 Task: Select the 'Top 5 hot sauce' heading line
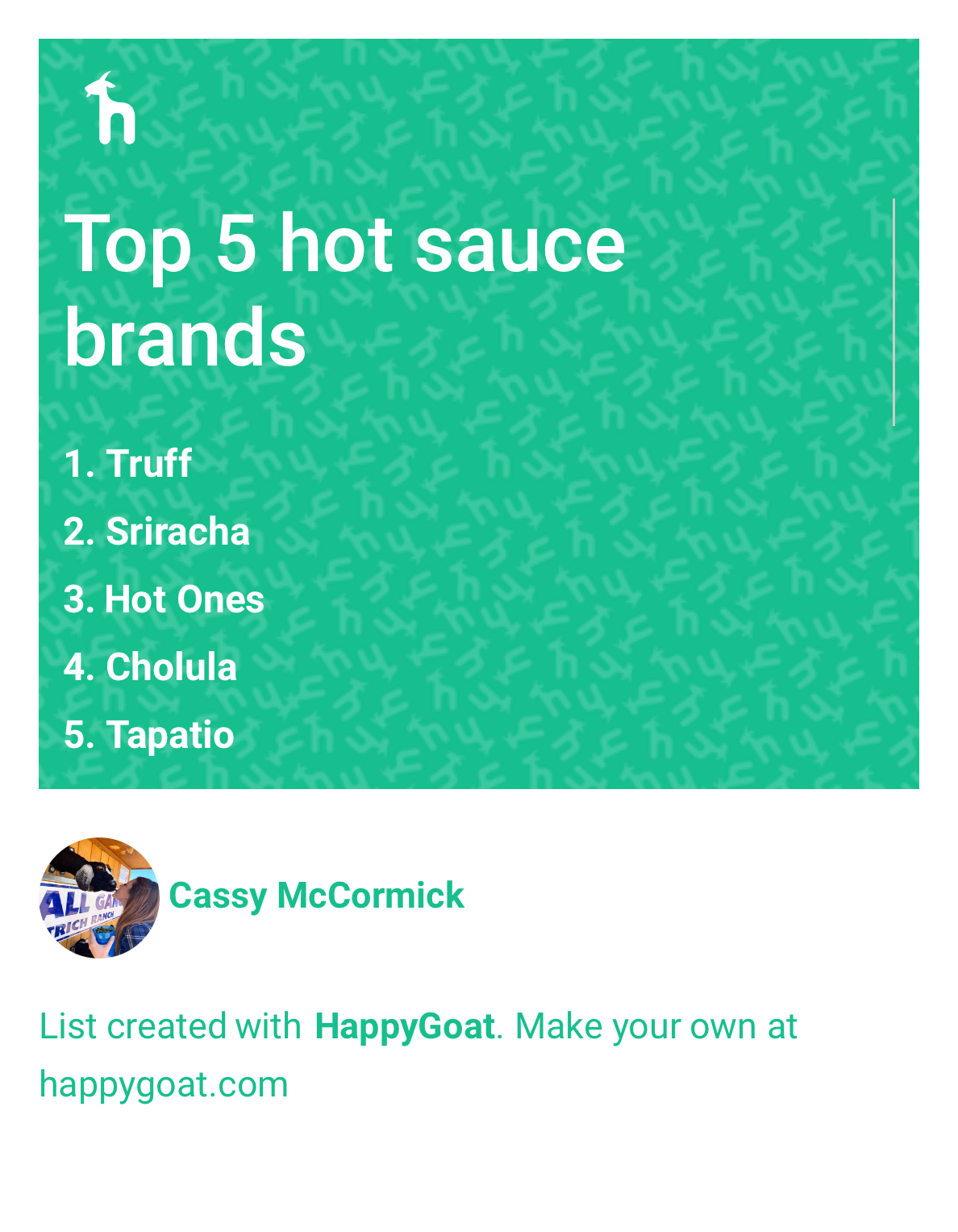344,244
